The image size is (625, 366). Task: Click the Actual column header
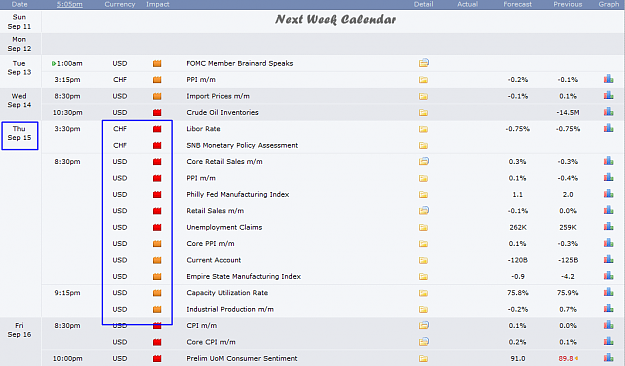[x=467, y=4]
